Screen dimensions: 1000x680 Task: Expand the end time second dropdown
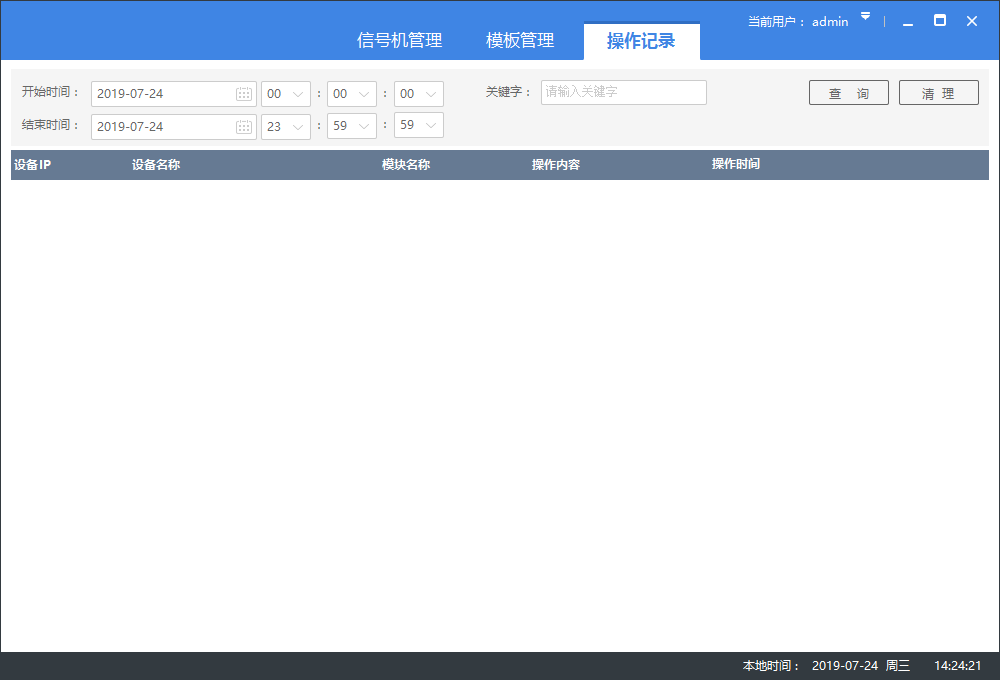pos(431,126)
